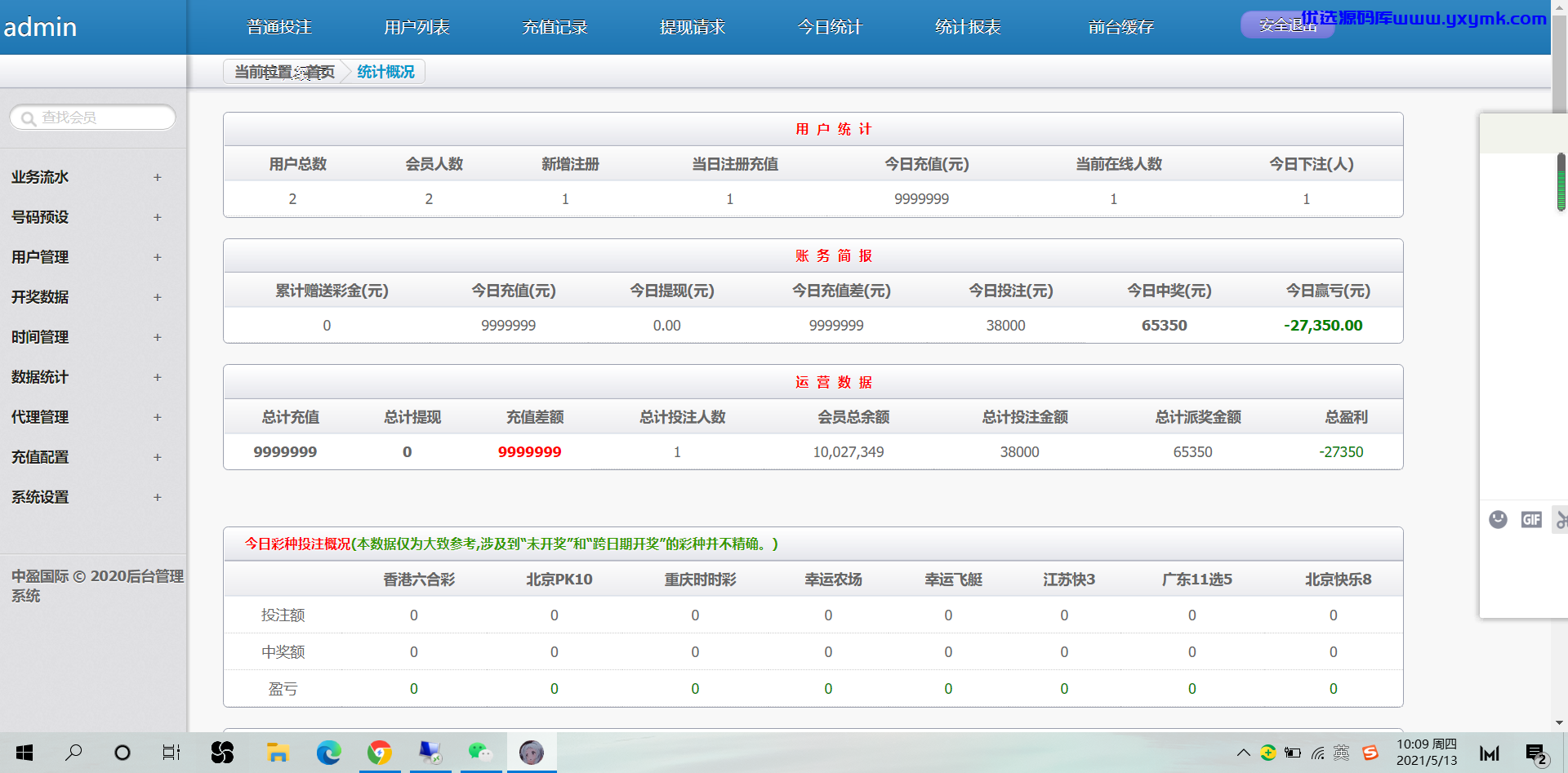Expand 开奖数据 plus sign
Image resolution: width=1568 pixels, height=773 pixels.
[158, 297]
